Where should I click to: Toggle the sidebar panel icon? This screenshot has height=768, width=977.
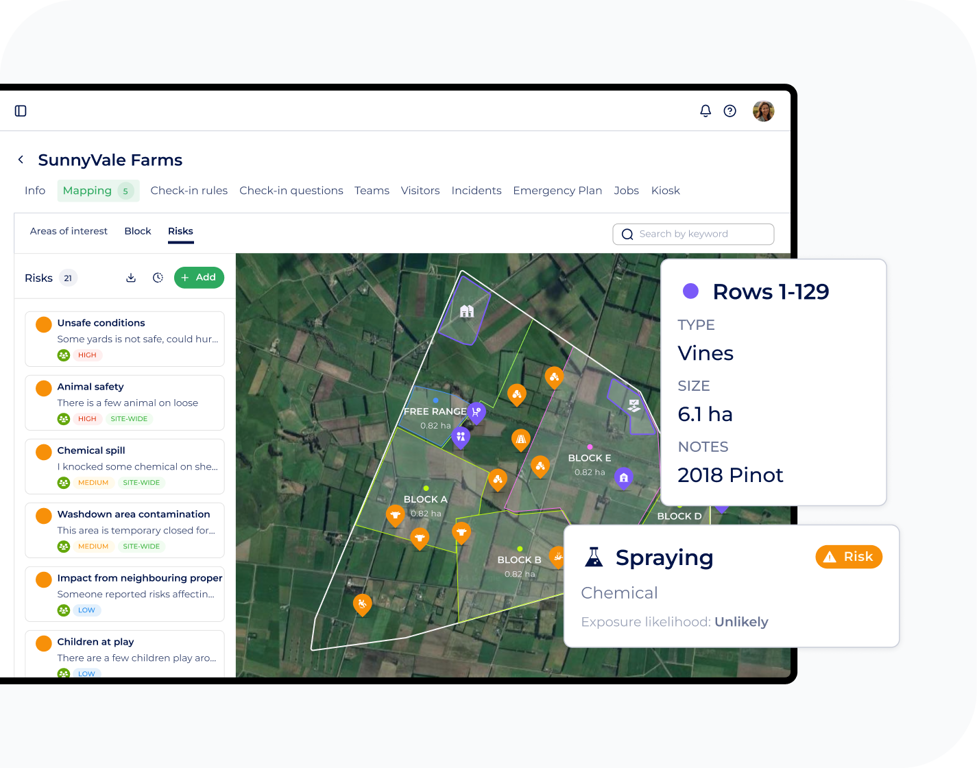[20, 111]
